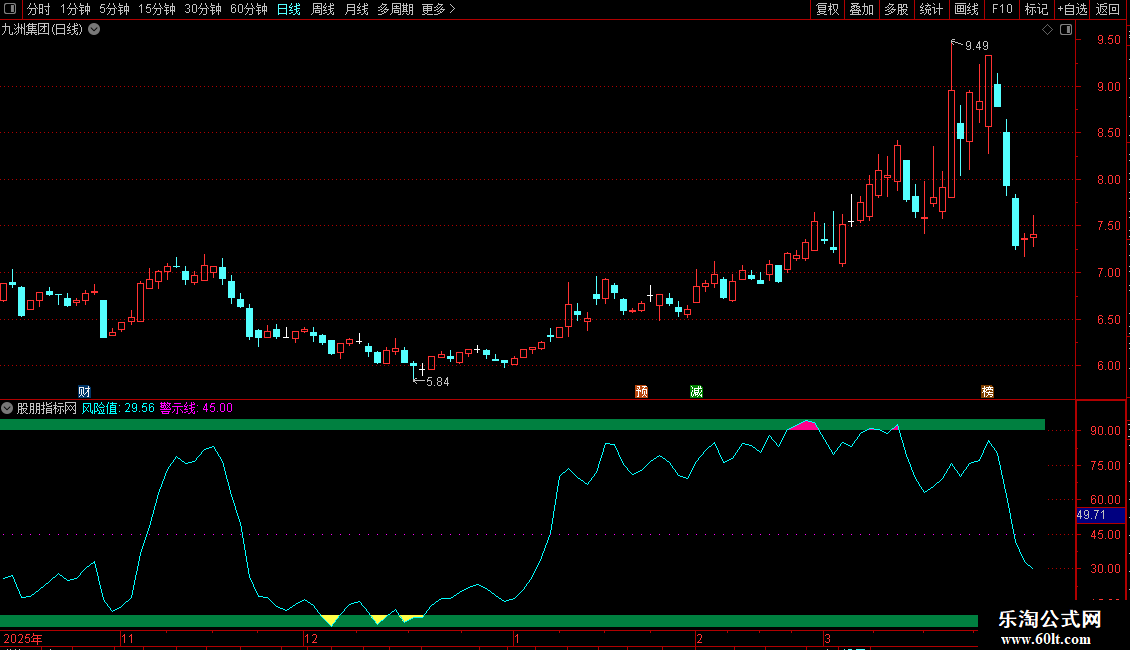
Task: Switch to 月线 monthly chart
Action: (356, 9)
